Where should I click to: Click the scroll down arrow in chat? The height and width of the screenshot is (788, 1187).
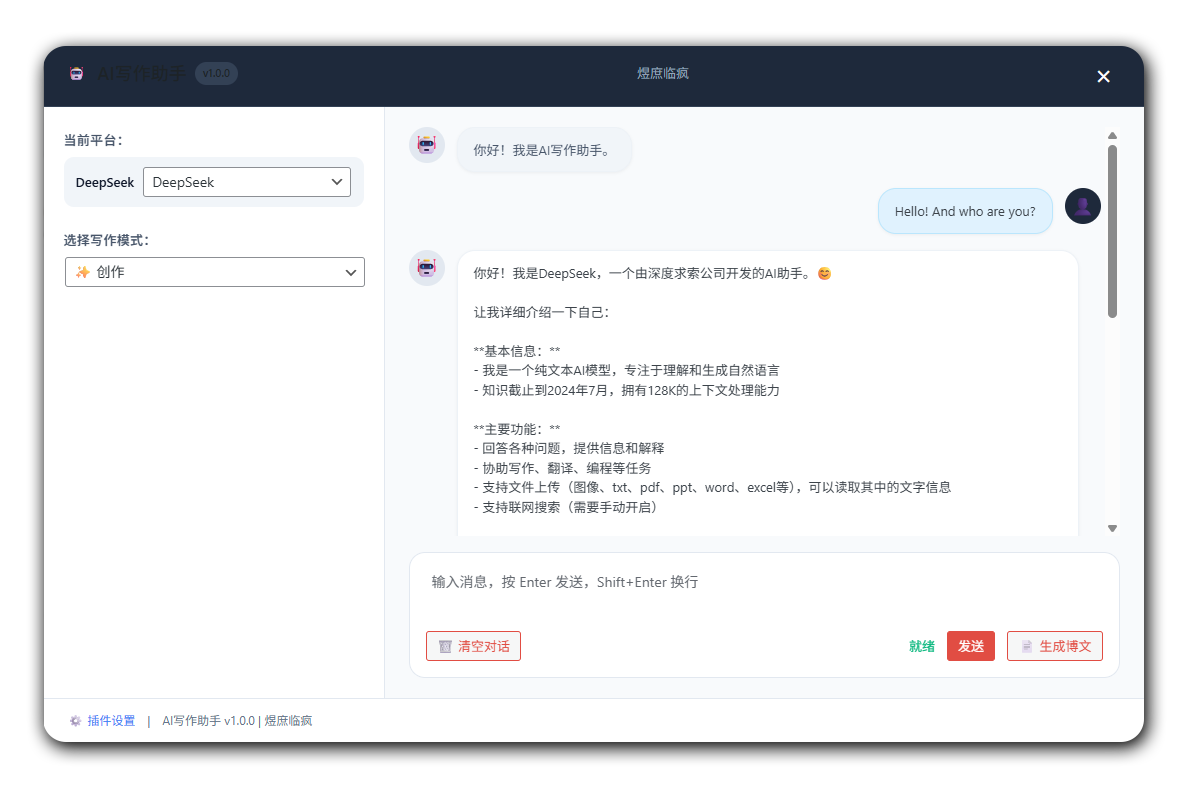tap(1112, 528)
